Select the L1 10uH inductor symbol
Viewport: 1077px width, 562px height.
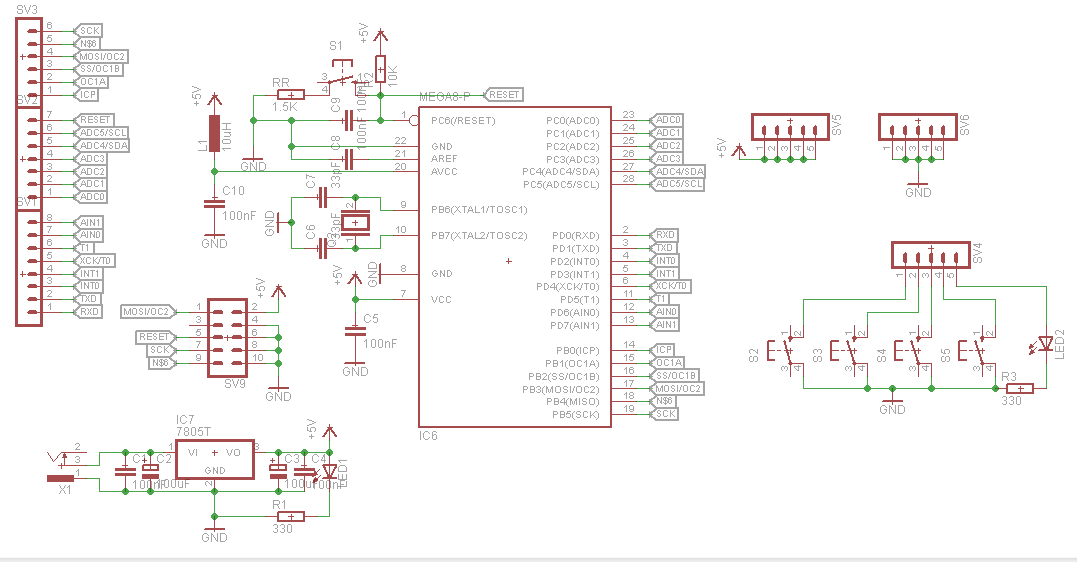(x=214, y=133)
